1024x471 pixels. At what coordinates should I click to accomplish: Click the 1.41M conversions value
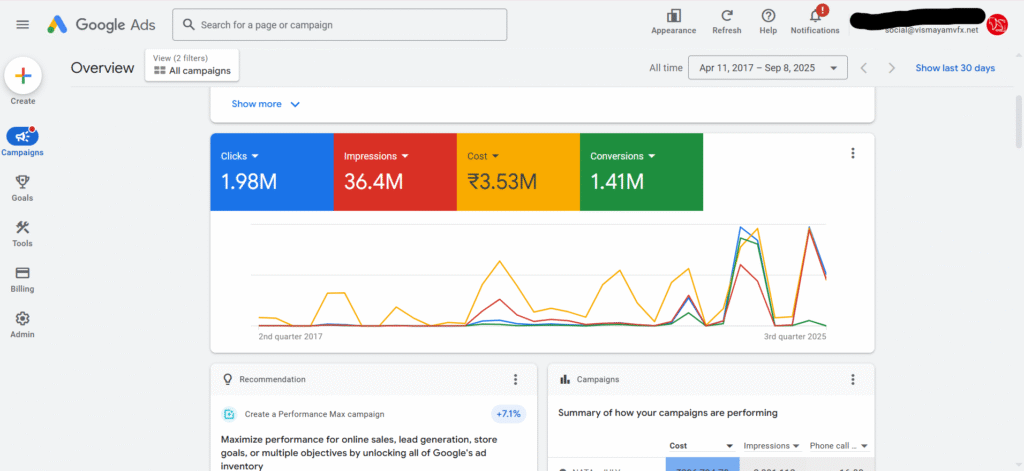[x=617, y=182]
